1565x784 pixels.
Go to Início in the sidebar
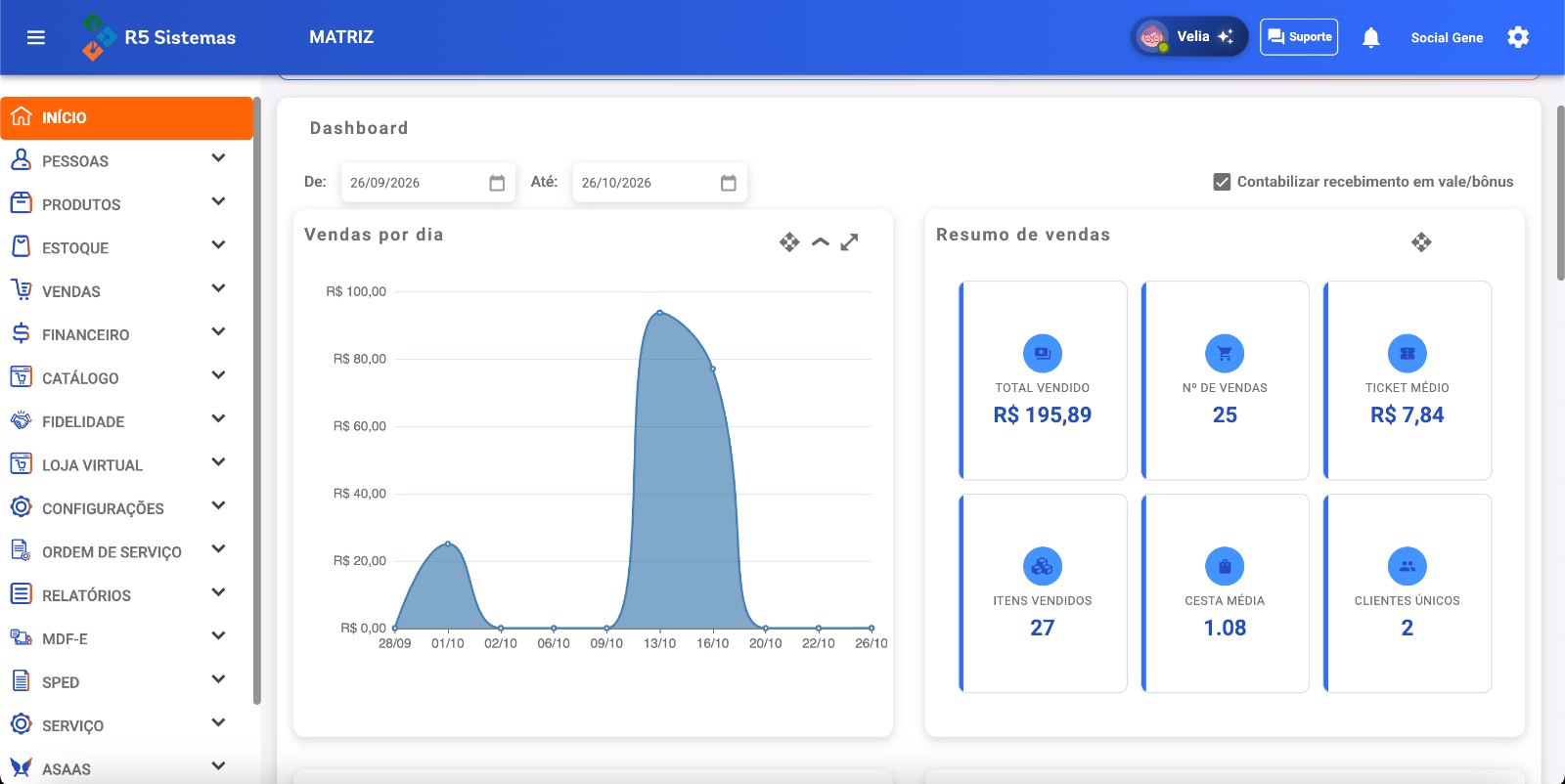click(x=127, y=117)
